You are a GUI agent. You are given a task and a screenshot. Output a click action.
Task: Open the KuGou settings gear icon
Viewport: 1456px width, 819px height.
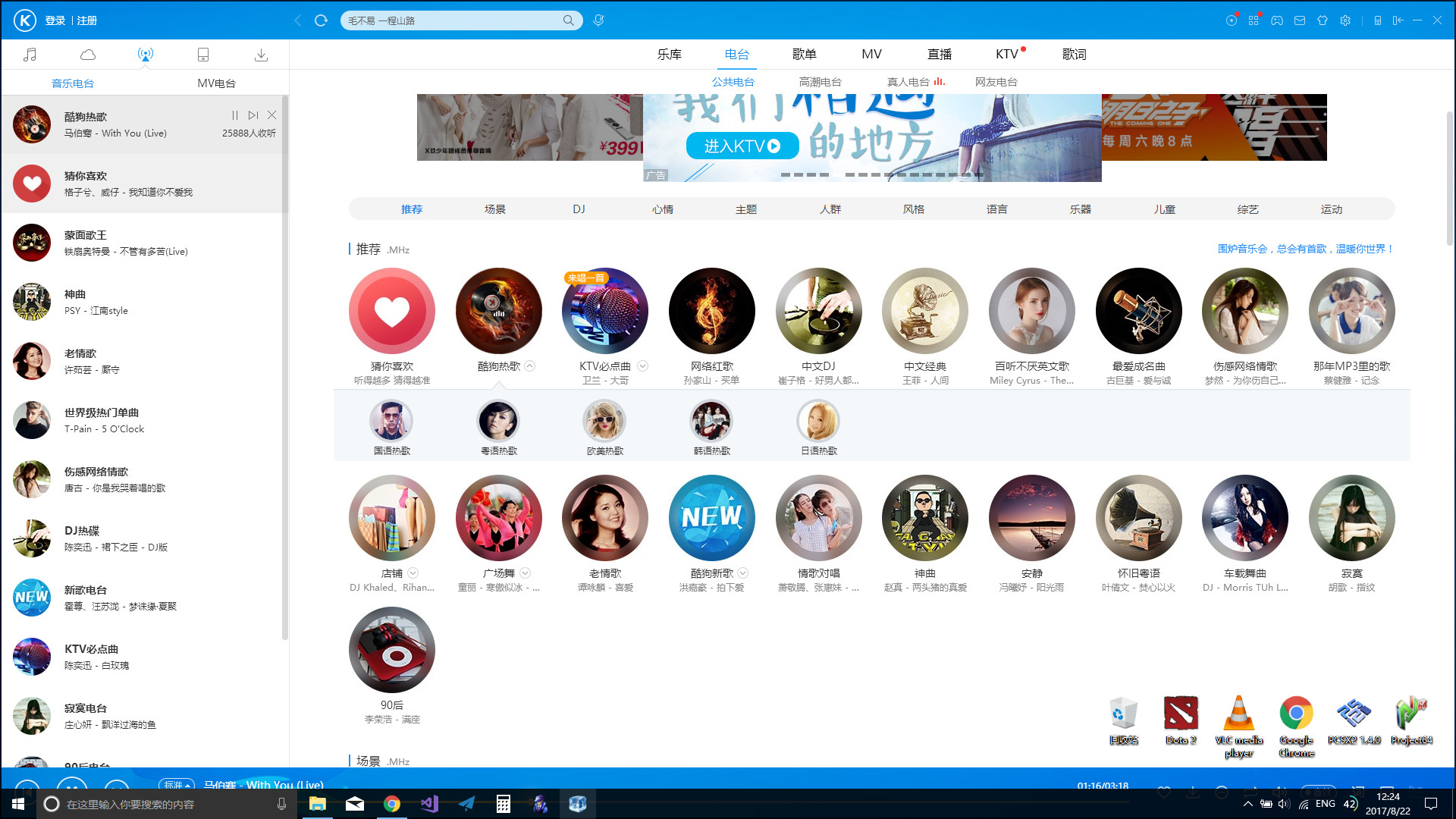[x=1345, y=20]
